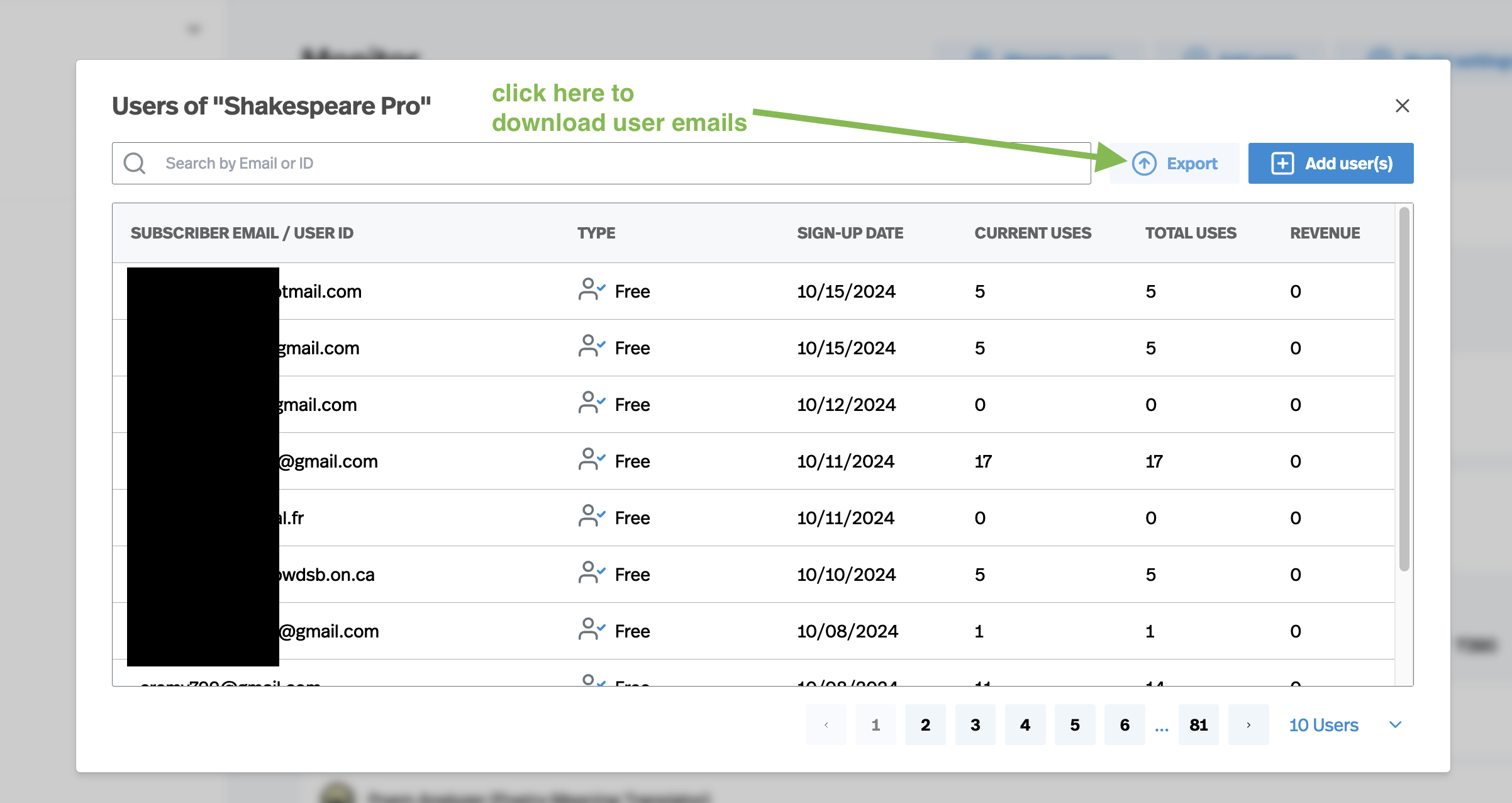Click the wdsb.on.ca email row

coord(753,575)
